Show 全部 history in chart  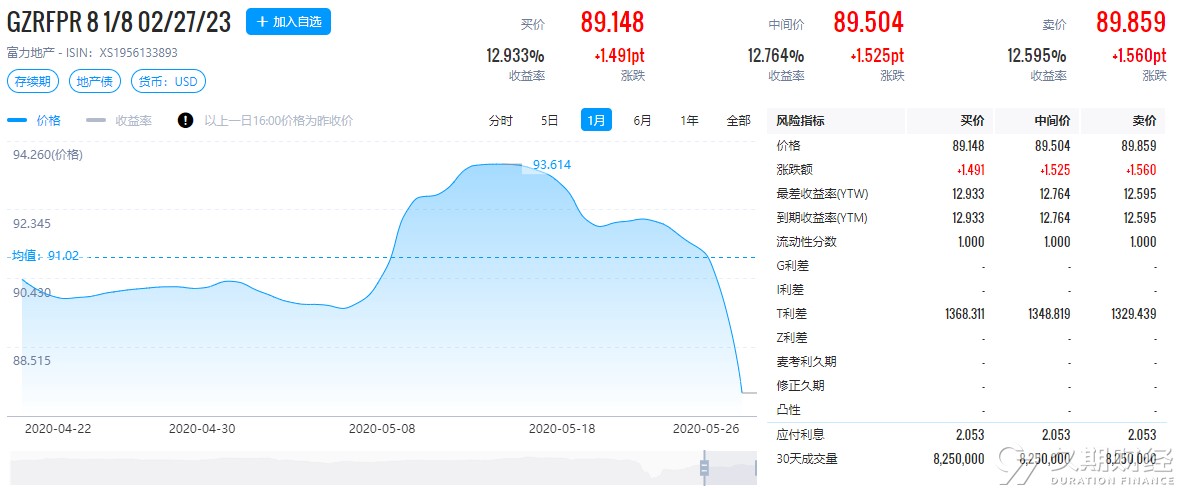(x=738, y=120)
